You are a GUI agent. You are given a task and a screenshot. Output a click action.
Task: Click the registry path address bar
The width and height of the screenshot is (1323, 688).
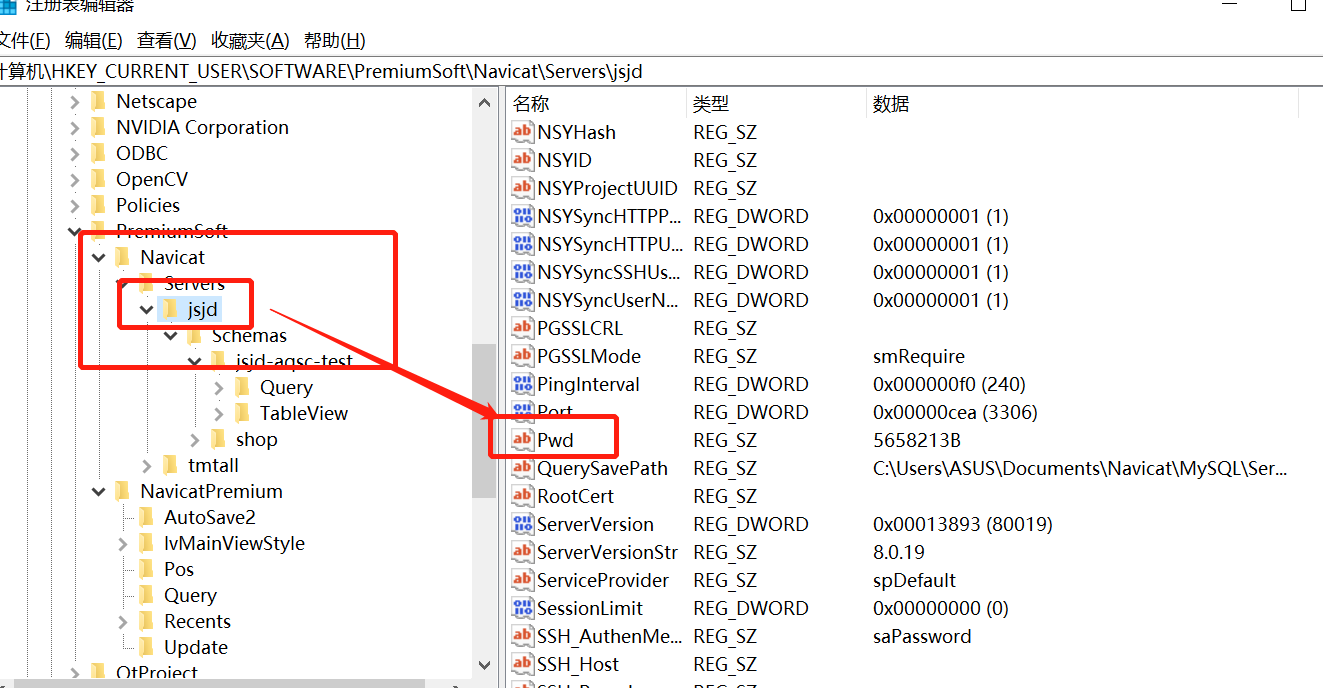tap(661, 71)
